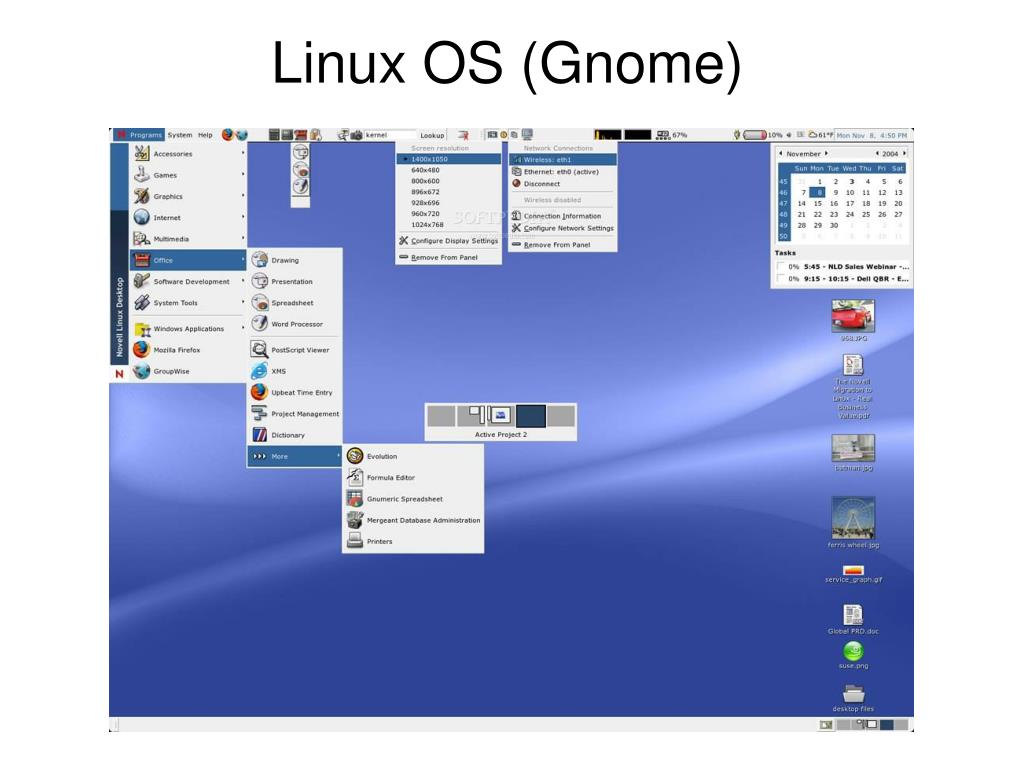Expand the Accessories submenu
This screenshot has width=1023, height=767.
pos(188,154)
